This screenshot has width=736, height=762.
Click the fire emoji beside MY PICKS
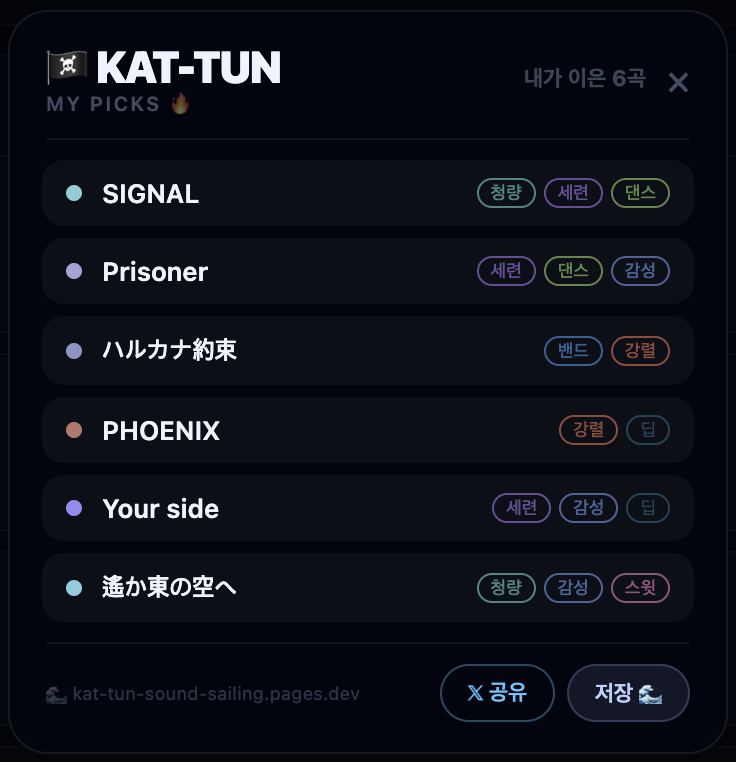(x=180, y=104)
